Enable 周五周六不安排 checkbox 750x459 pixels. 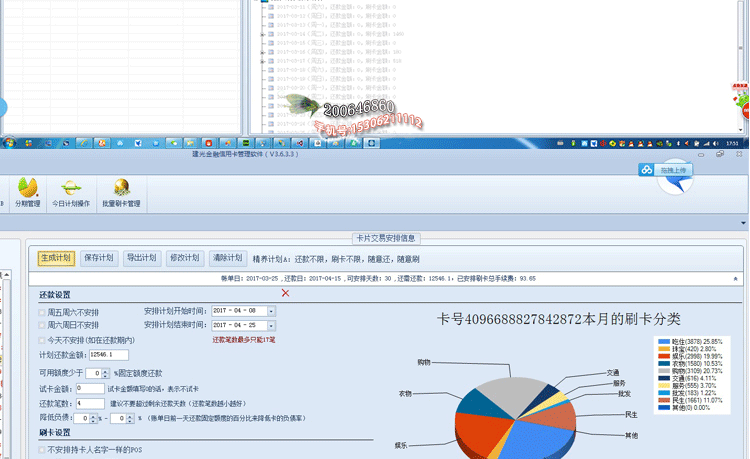tap(42, 312)
